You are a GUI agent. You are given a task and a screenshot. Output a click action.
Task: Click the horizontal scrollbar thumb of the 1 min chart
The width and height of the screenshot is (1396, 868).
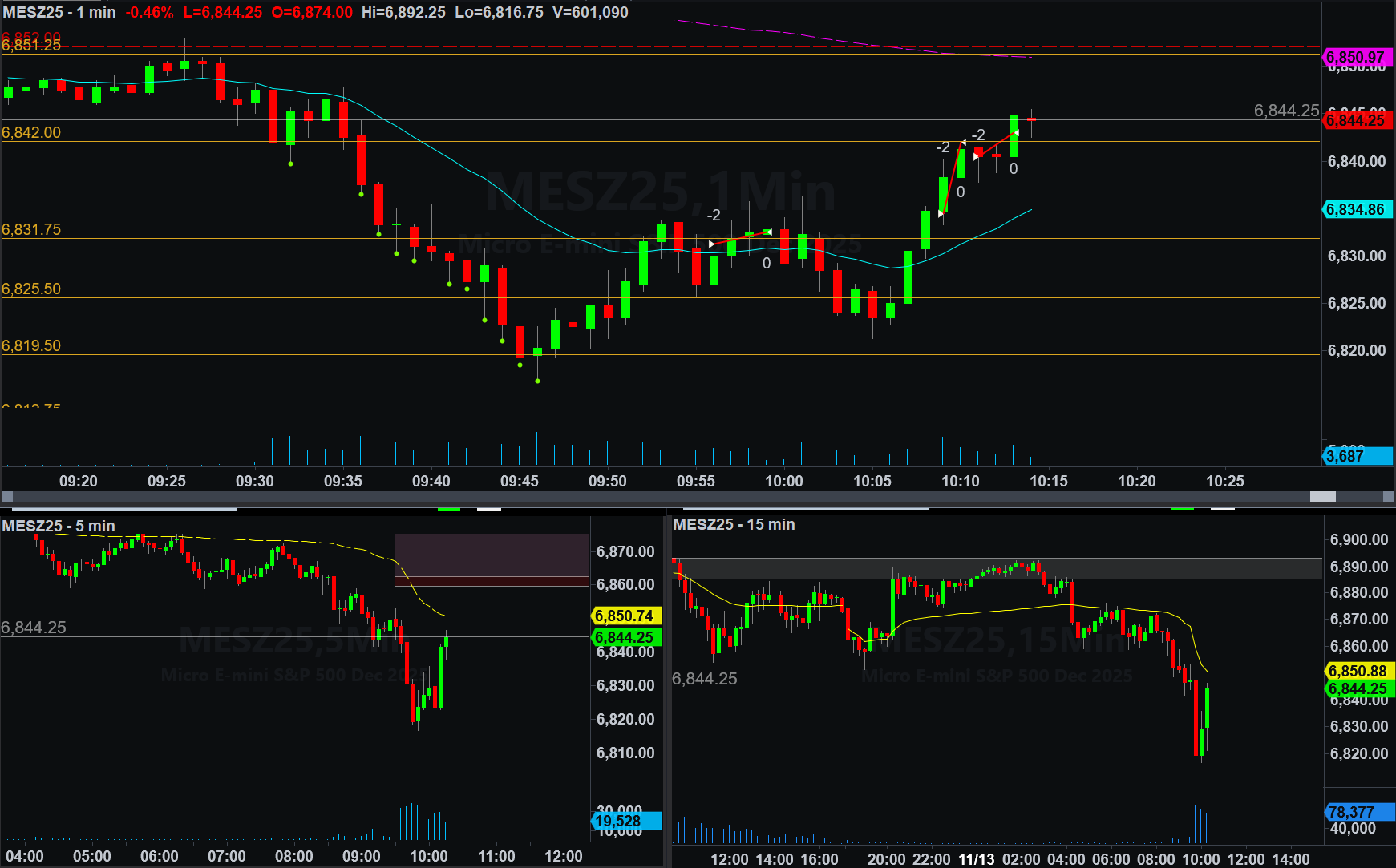pos(1322,496)
